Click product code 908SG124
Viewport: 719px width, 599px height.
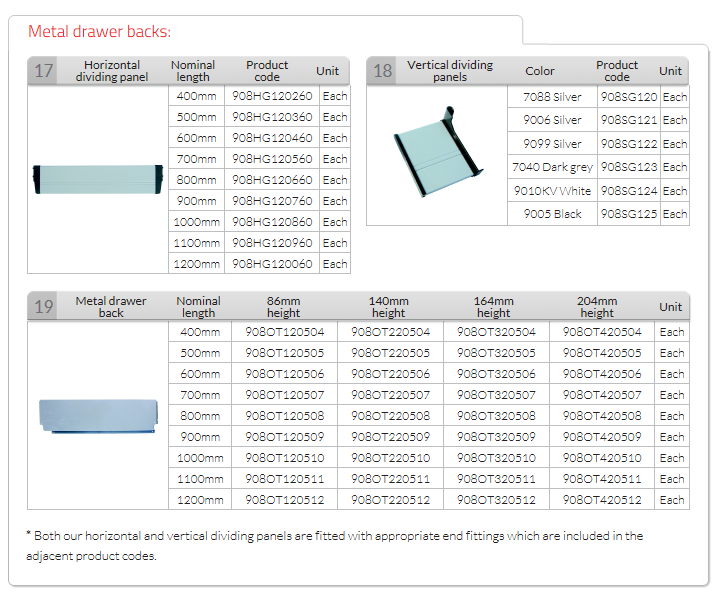[x=629, y=191]
